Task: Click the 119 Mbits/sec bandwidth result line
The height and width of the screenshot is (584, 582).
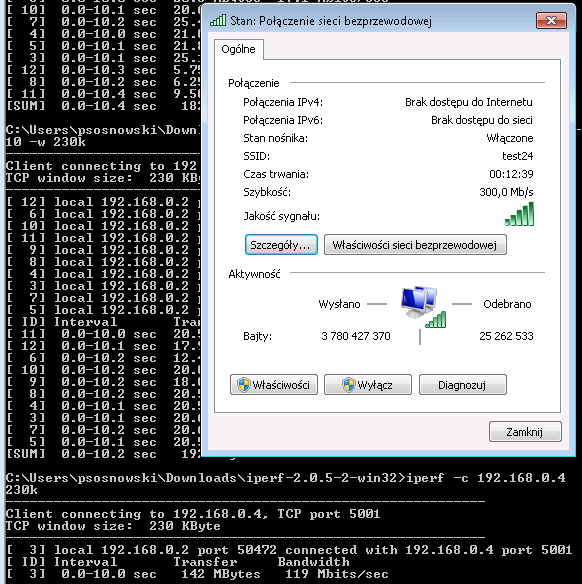Action: coord(197,574)
